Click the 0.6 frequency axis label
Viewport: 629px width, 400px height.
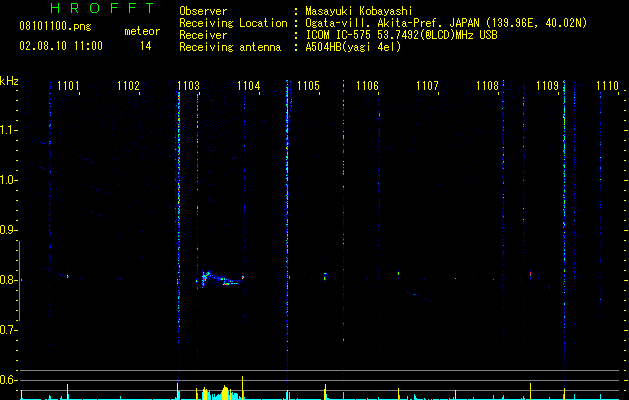click(x=8, y=380)
